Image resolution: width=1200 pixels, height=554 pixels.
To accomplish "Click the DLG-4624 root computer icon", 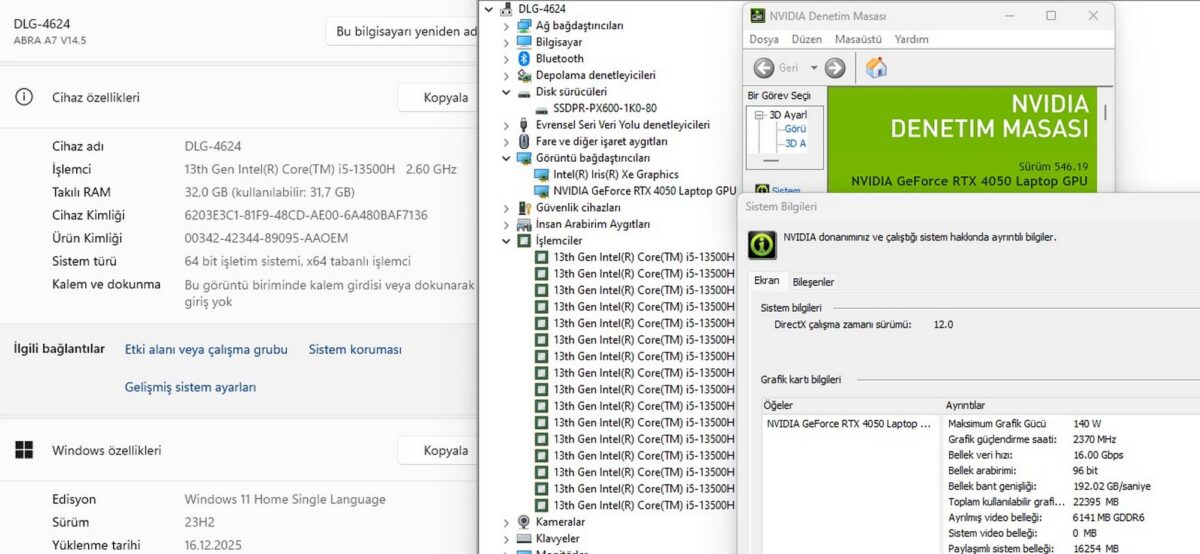I will tap(506, 9).
